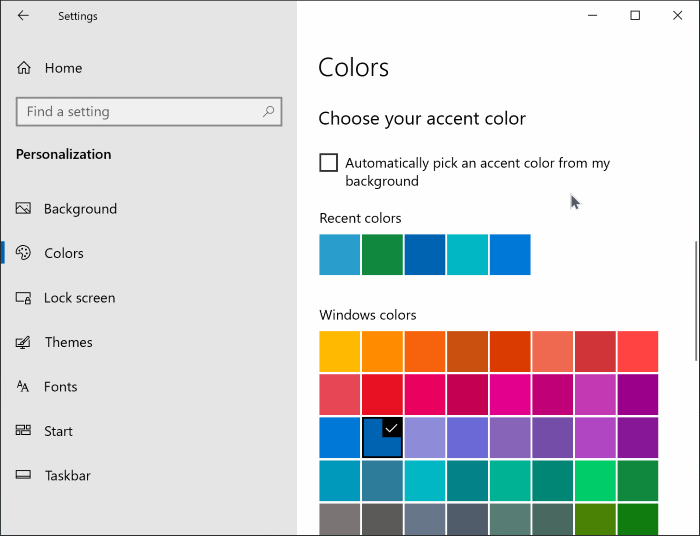The width and height of the screenshot is (700, 536).
Task: Click the Start tiles icon
Action: click(23, 430)
